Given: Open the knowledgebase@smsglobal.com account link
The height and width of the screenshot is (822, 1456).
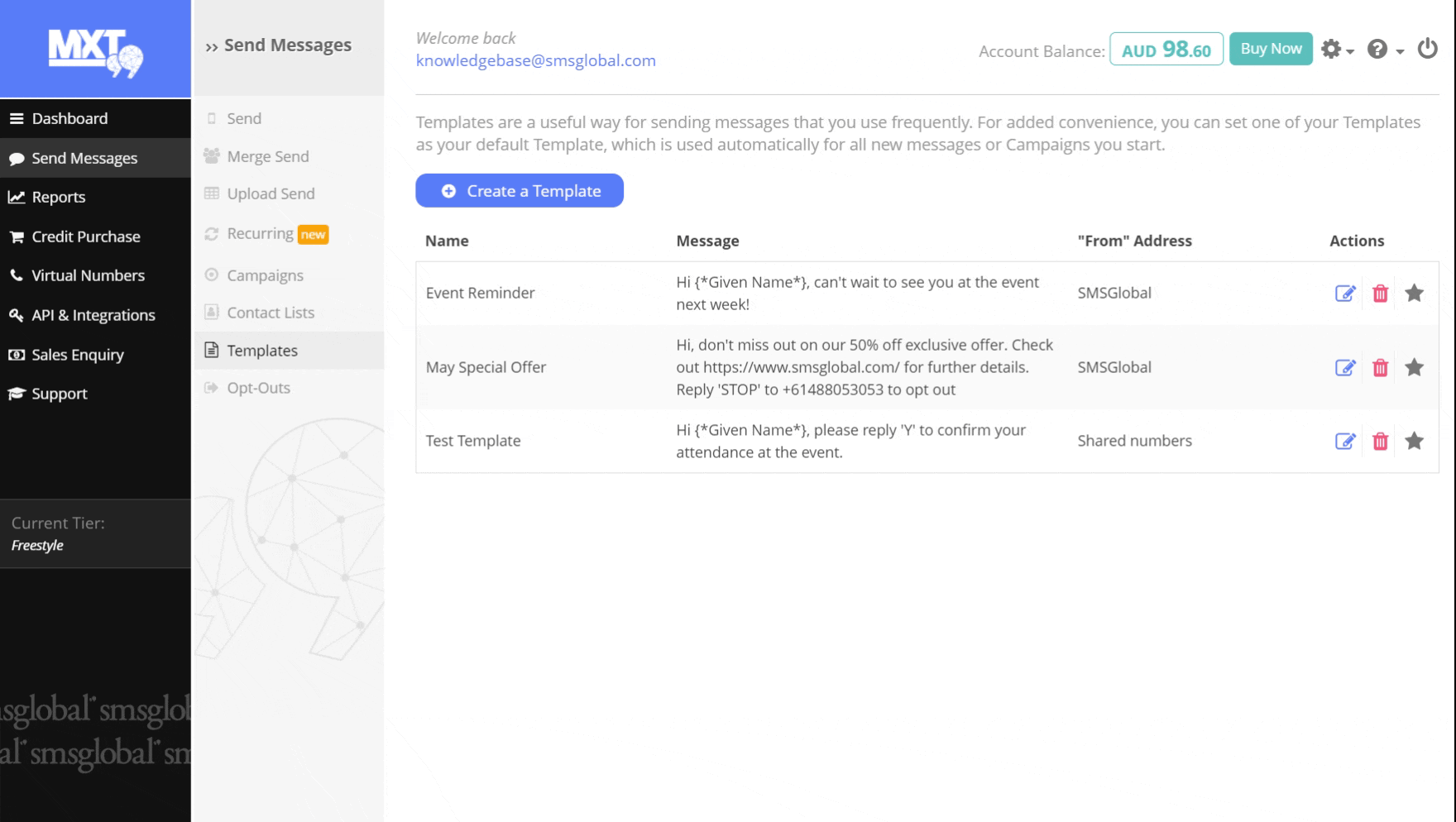Looking at the screenshot, I should click(535, 60).
